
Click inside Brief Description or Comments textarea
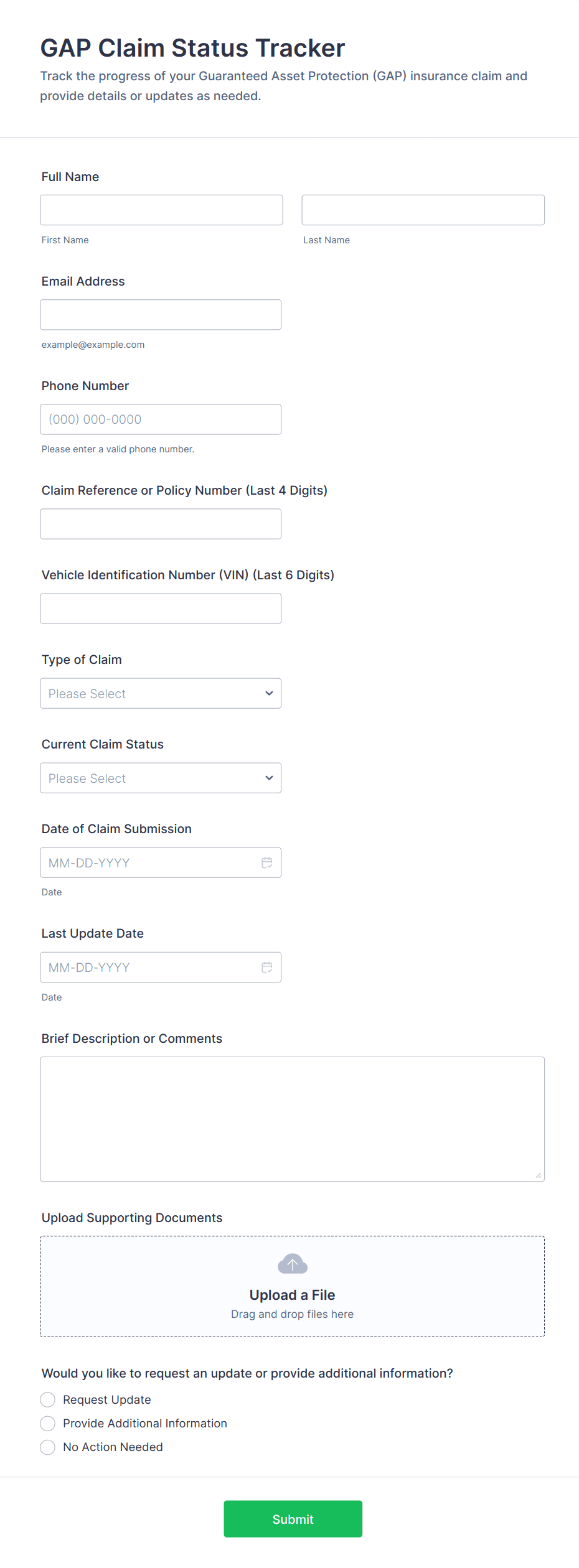(292, 1118)
